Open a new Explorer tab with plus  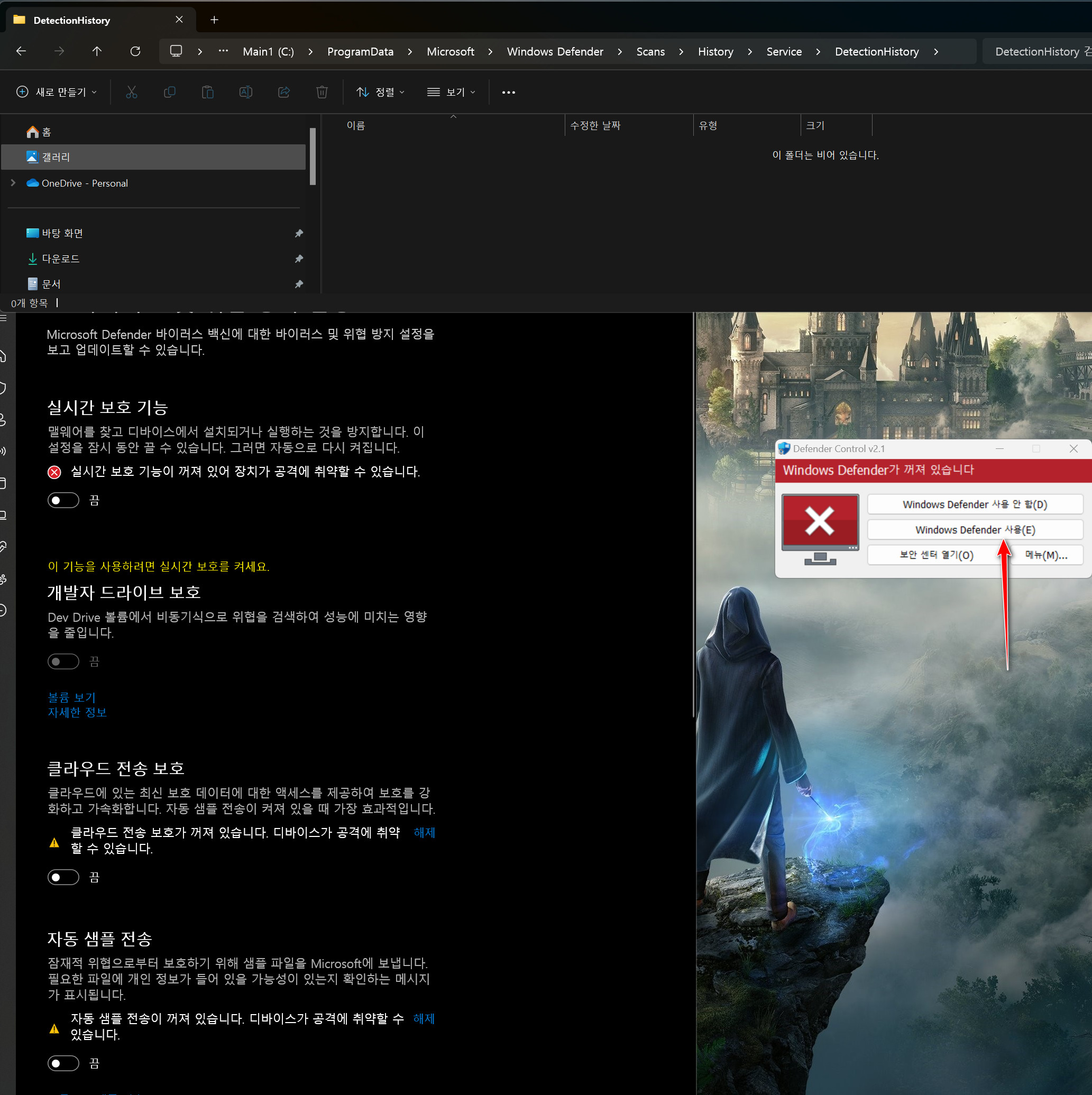(214, 20)
